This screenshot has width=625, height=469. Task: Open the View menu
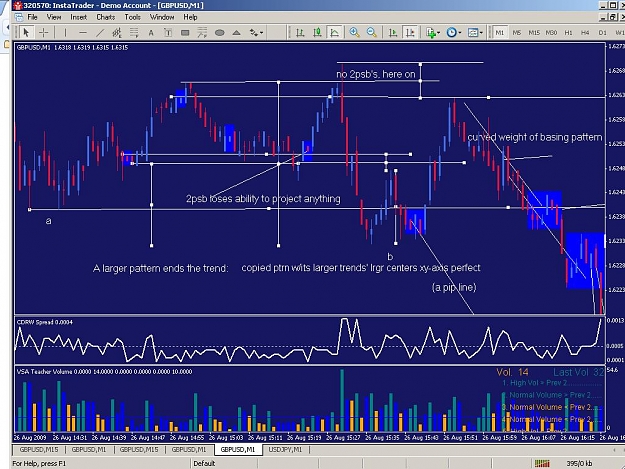point(54,17)
